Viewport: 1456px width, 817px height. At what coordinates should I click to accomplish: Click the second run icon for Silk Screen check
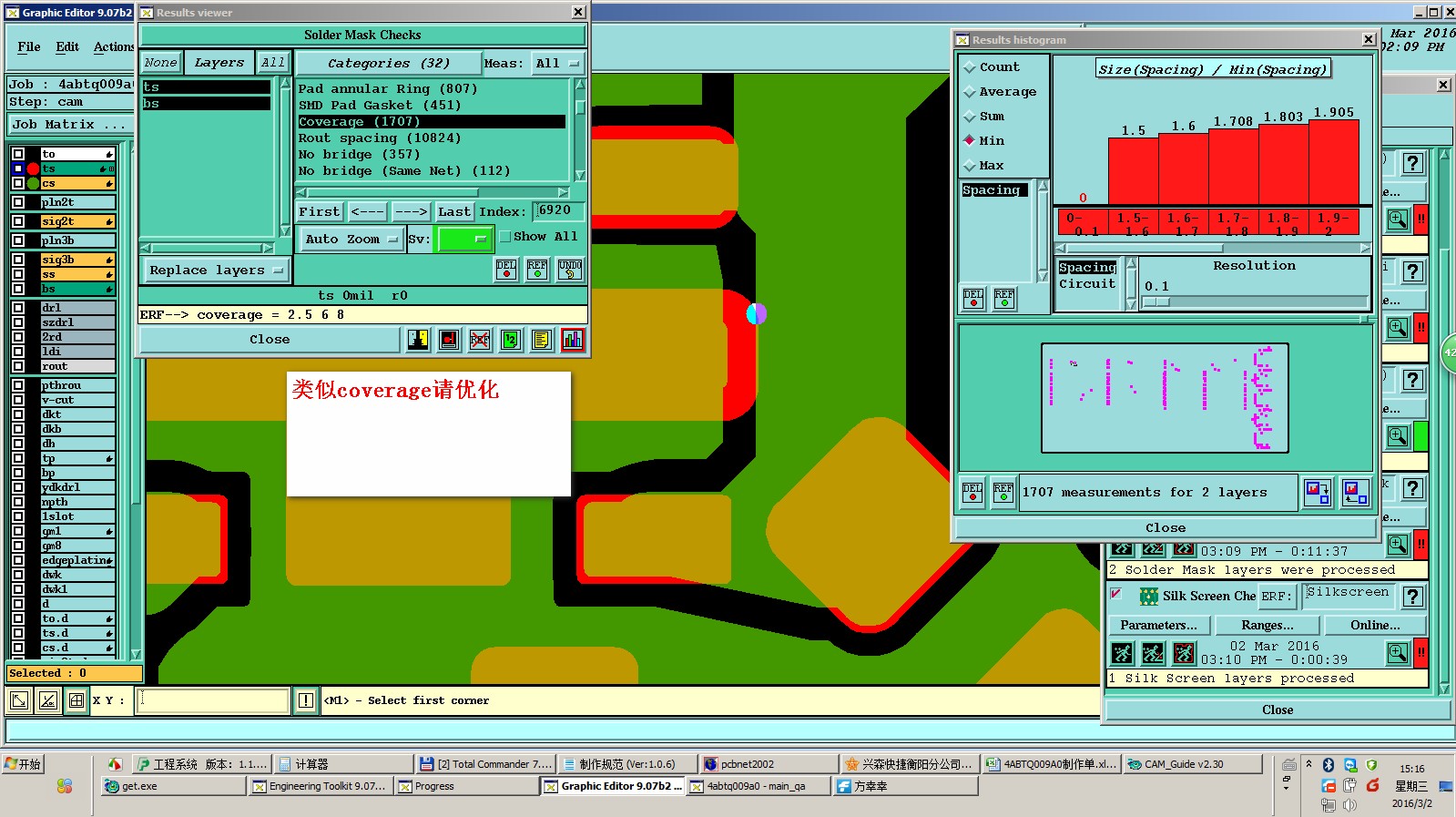click(1153, 653)
